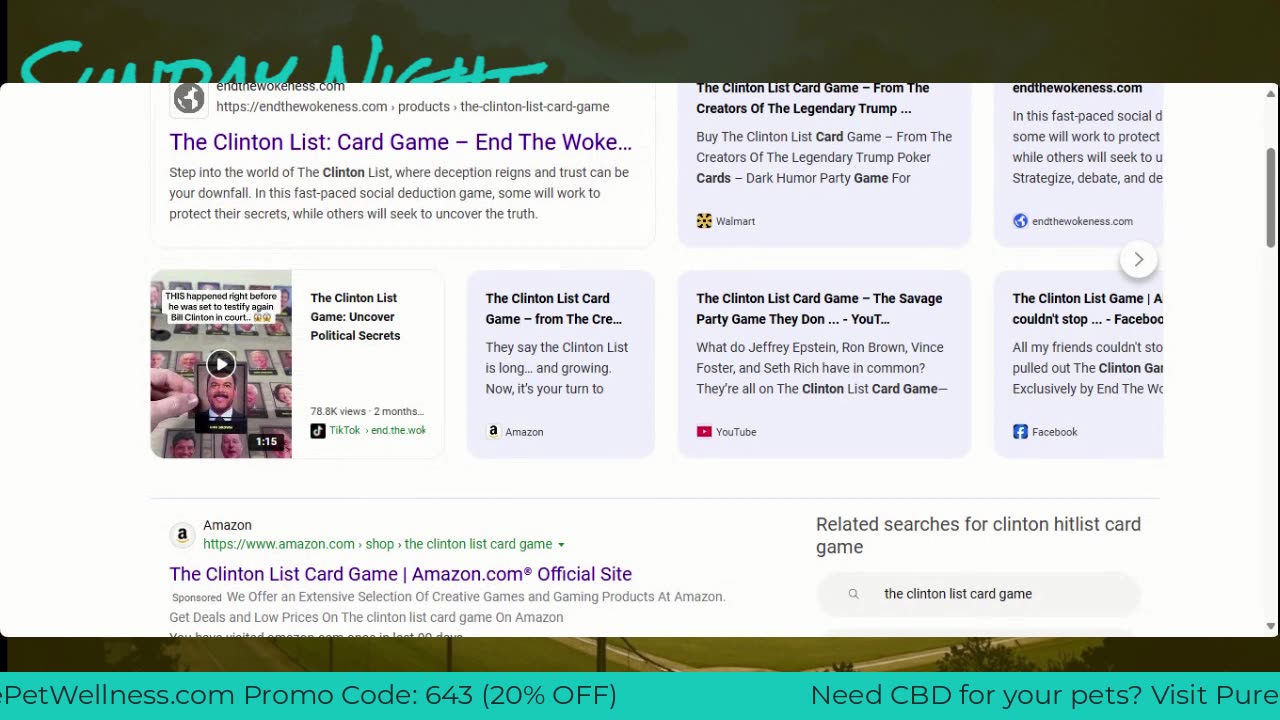The width and height of the screenshot is (1280, 720).
Task: Click the '78.8K views · 2 months' text
Action: pyautogui.click(x=367, y=411)
